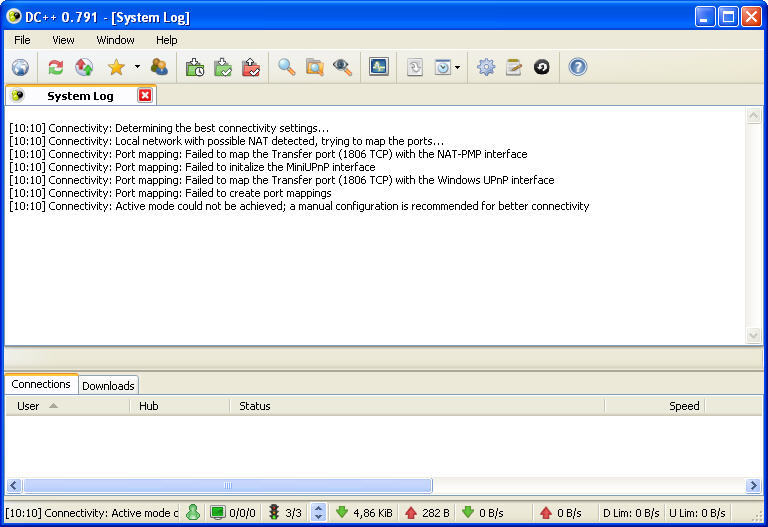
Task: Open the Network Statistics icon
Action: click(379, 67)
